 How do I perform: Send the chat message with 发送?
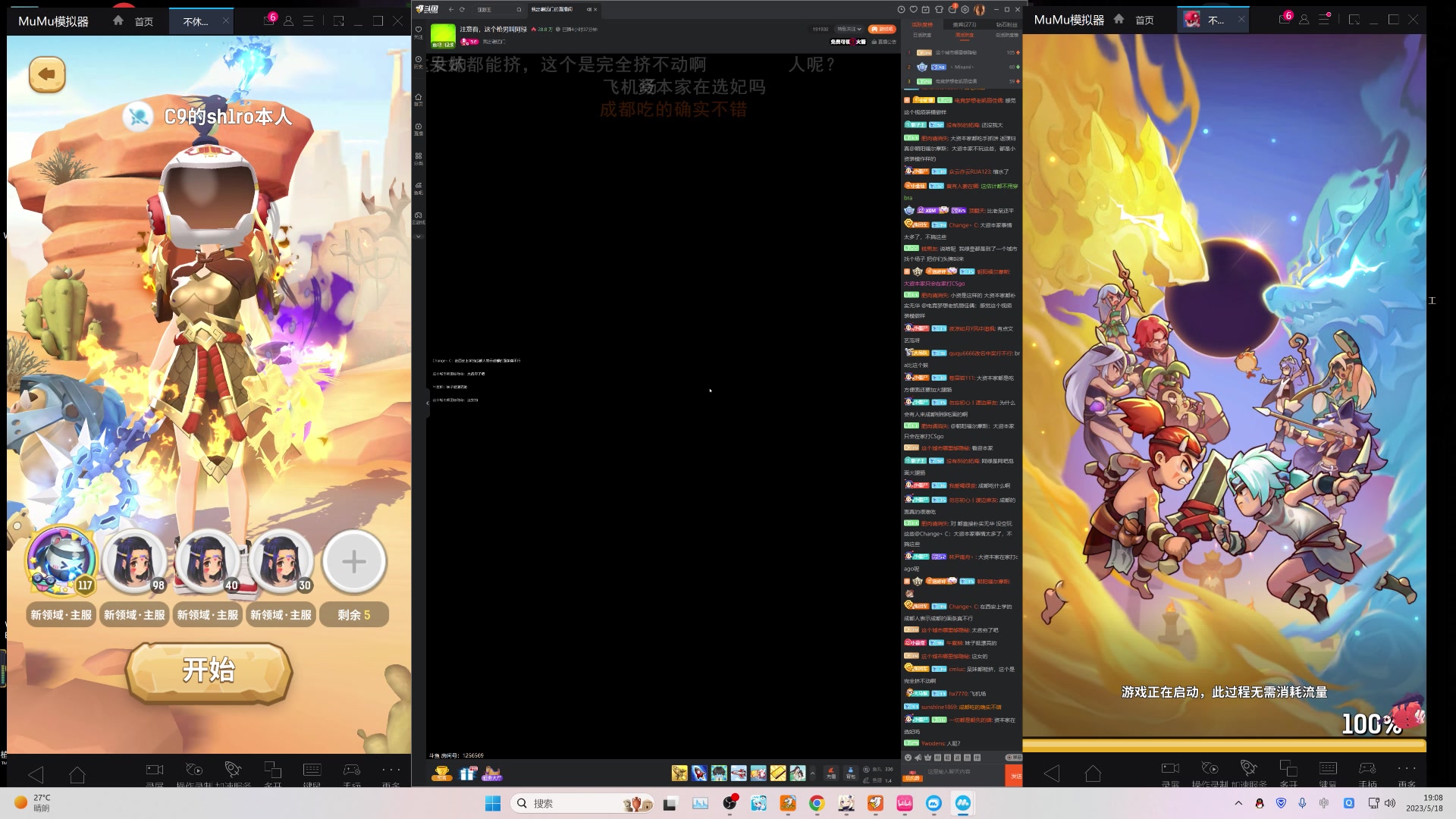pos(1014,776)
